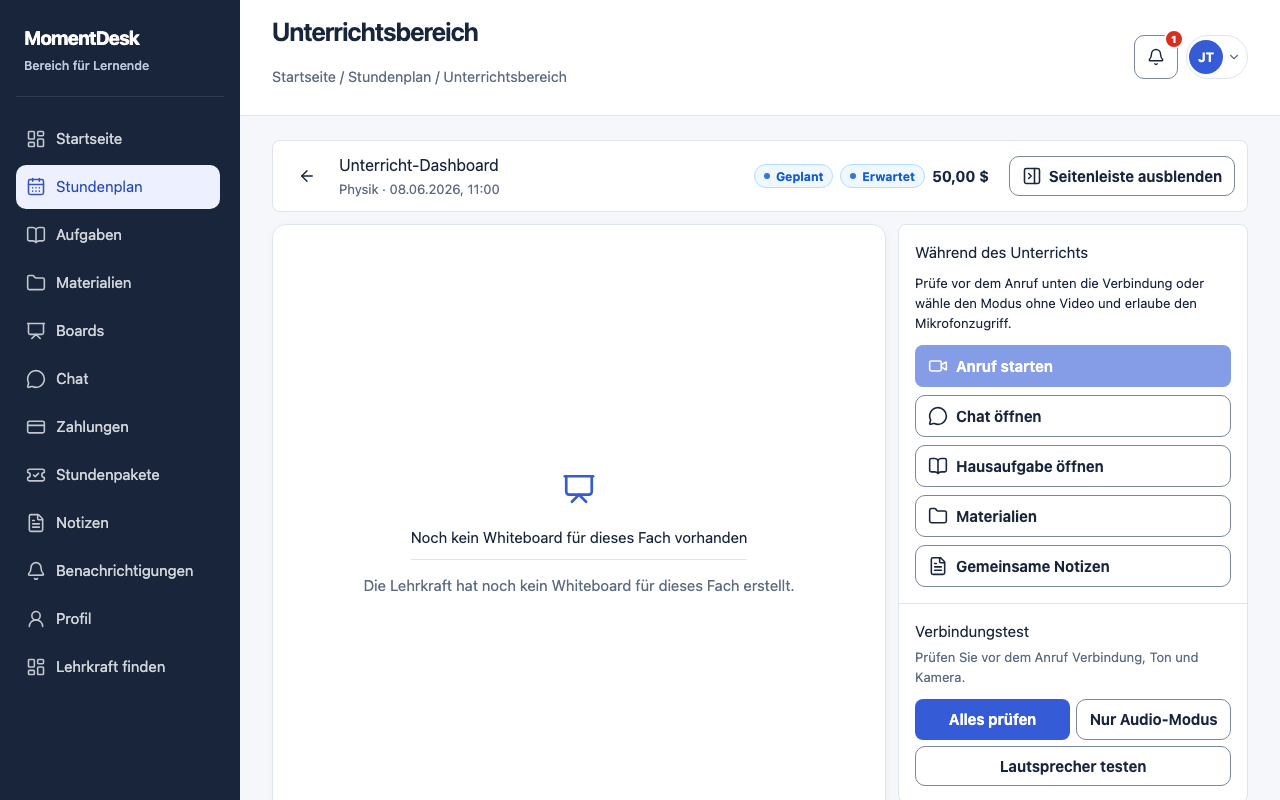Click the Zahlungen credit card icon
1280x800 pixels.
point(36,427)
